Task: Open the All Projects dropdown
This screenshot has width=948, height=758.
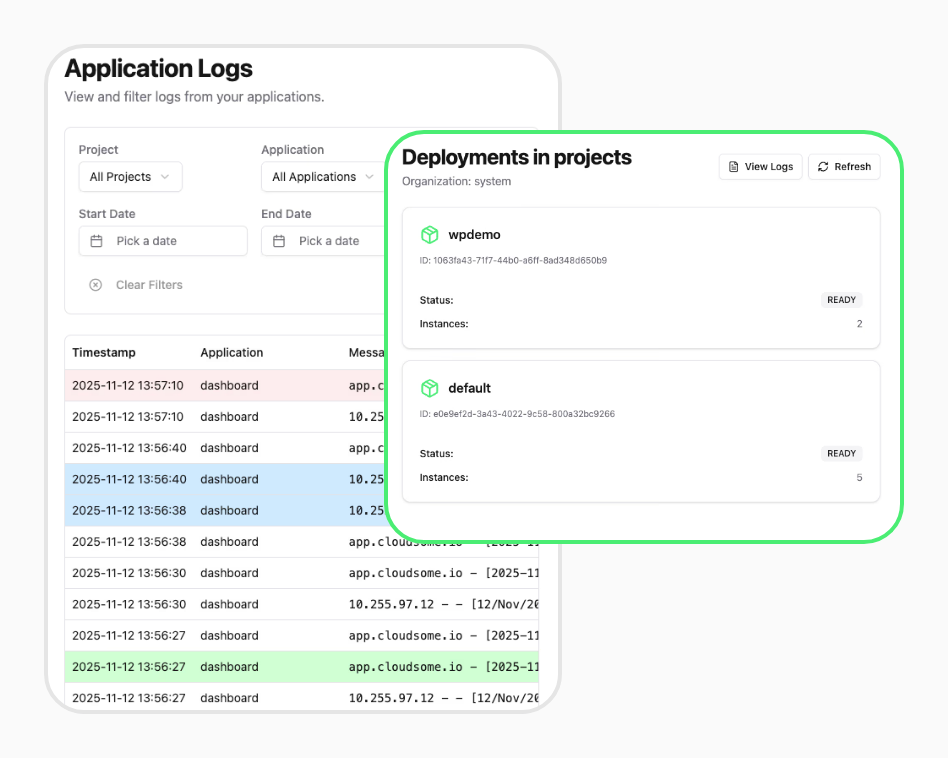Action: click(x=131, y=177)
